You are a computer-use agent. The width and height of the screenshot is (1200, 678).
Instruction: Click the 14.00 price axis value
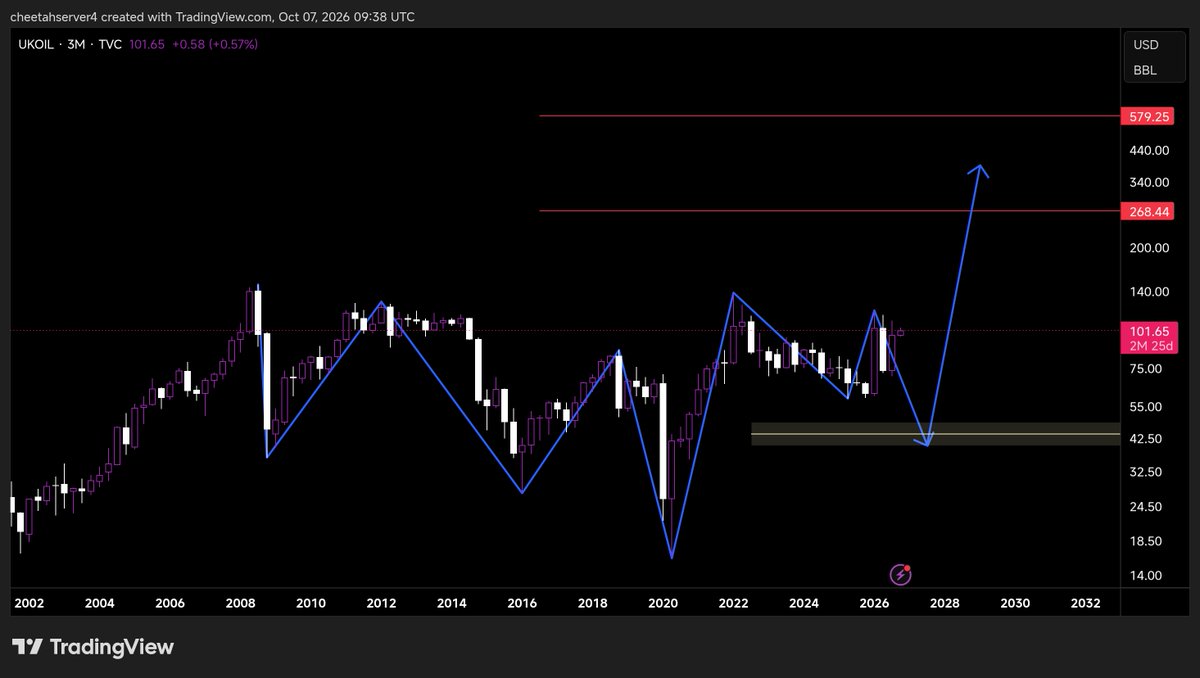point(1148,576)
